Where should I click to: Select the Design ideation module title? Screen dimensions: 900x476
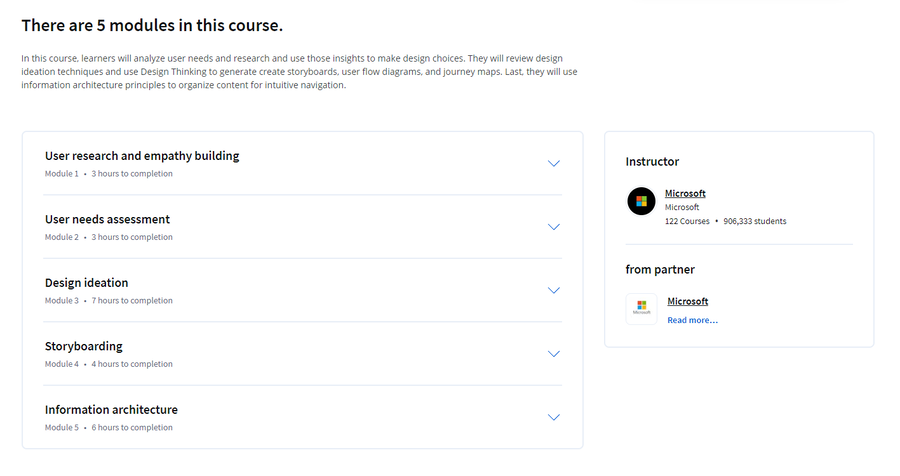coord(87,283)
